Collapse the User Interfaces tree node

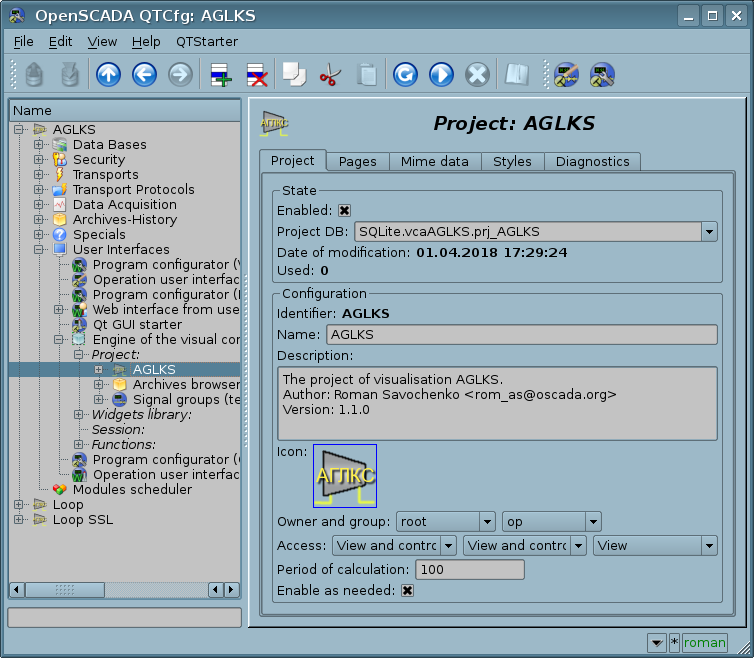tap(38, 249)
